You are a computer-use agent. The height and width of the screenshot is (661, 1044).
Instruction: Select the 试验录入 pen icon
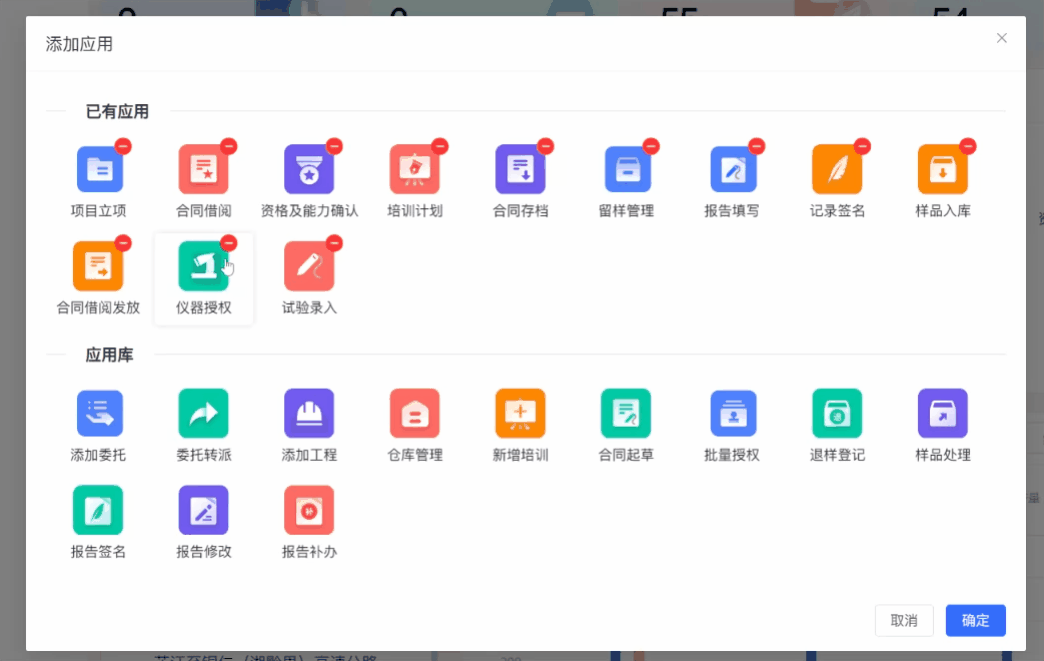click(309, 268)
